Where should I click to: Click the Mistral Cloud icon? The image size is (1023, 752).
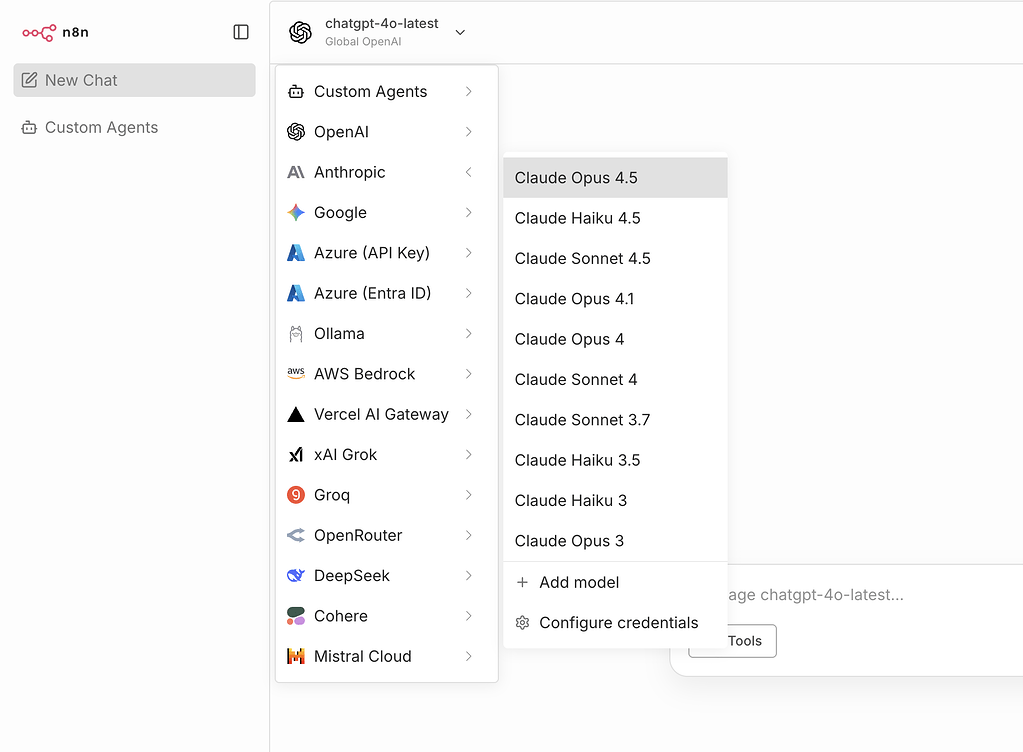coord(296,657)
